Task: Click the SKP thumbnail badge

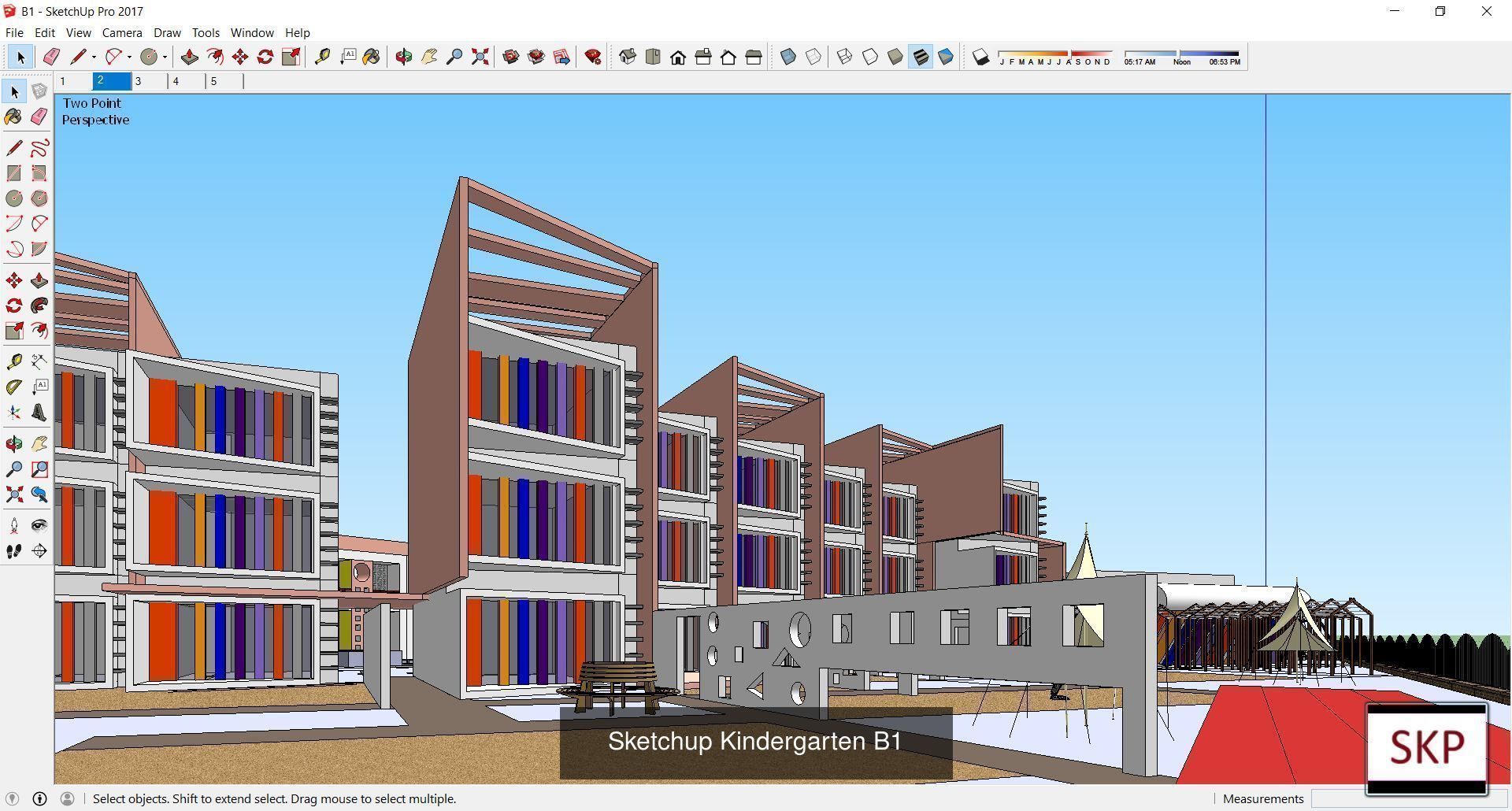Action: 1426,749
